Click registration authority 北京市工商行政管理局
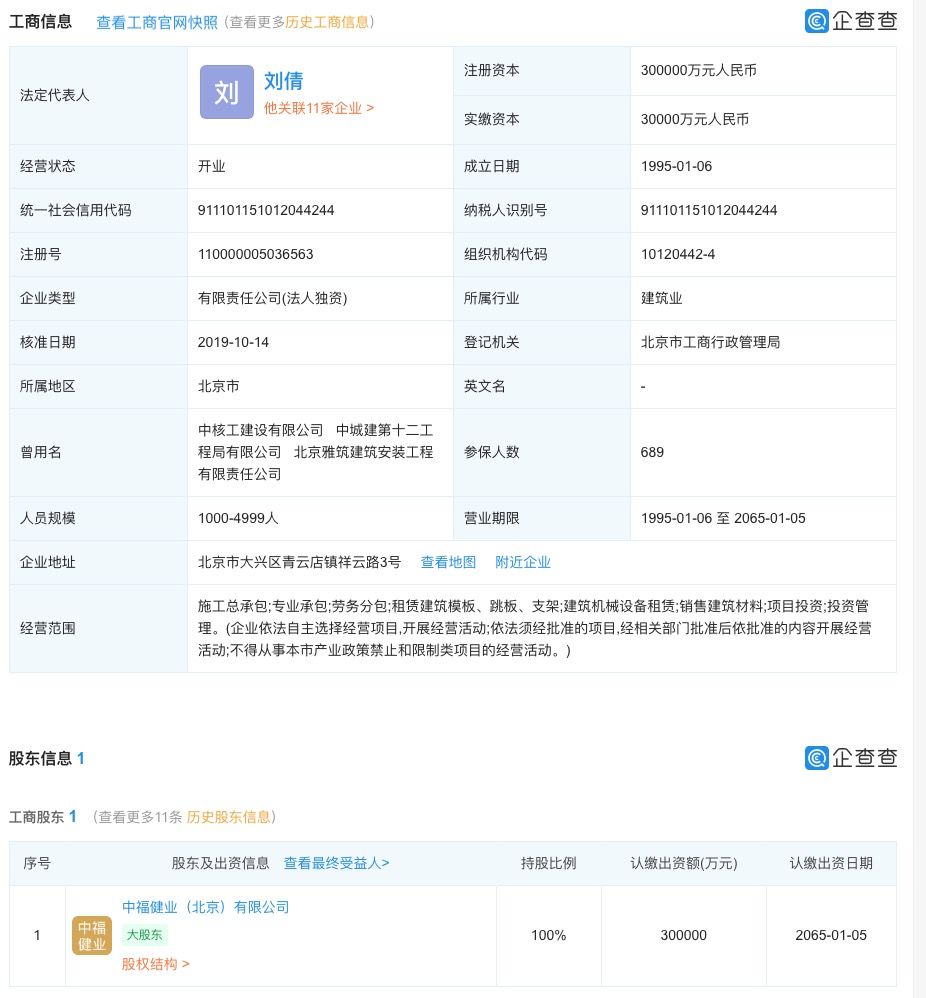This screenshot has width=926, height=998. coord(710,342)
